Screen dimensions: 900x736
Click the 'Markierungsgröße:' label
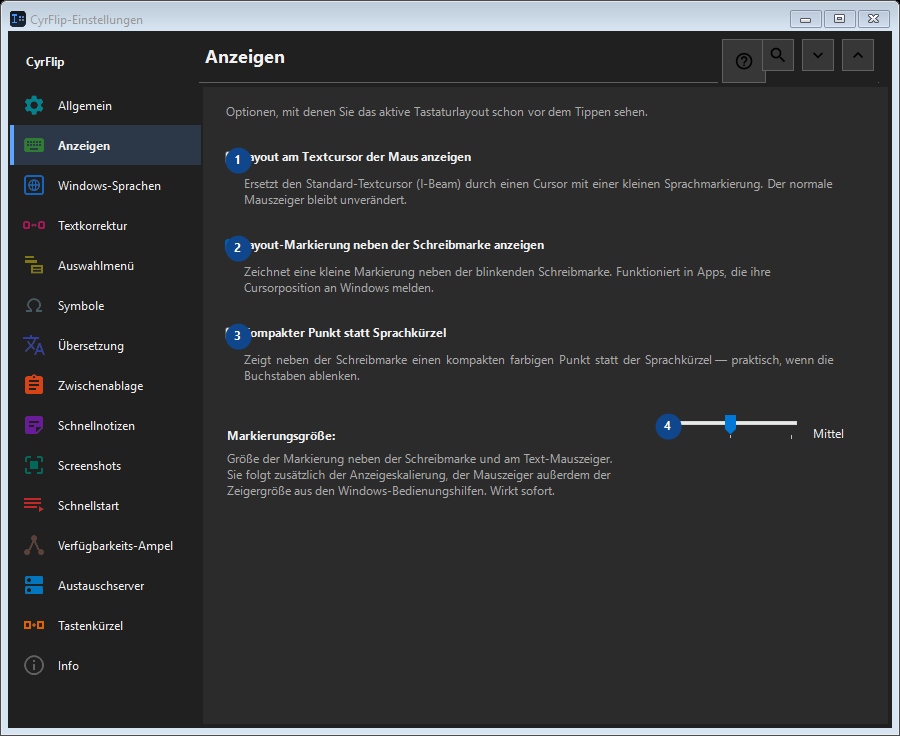(x=281, y=436)
